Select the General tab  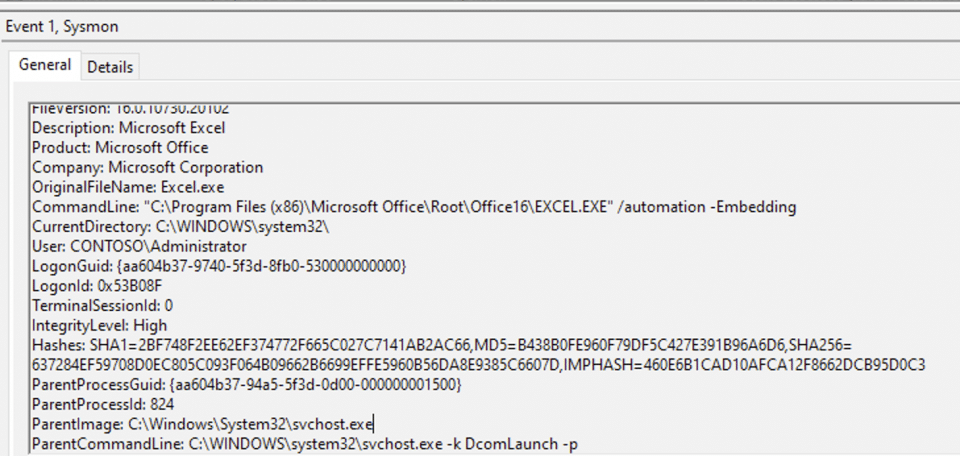(x=45, y=65)
